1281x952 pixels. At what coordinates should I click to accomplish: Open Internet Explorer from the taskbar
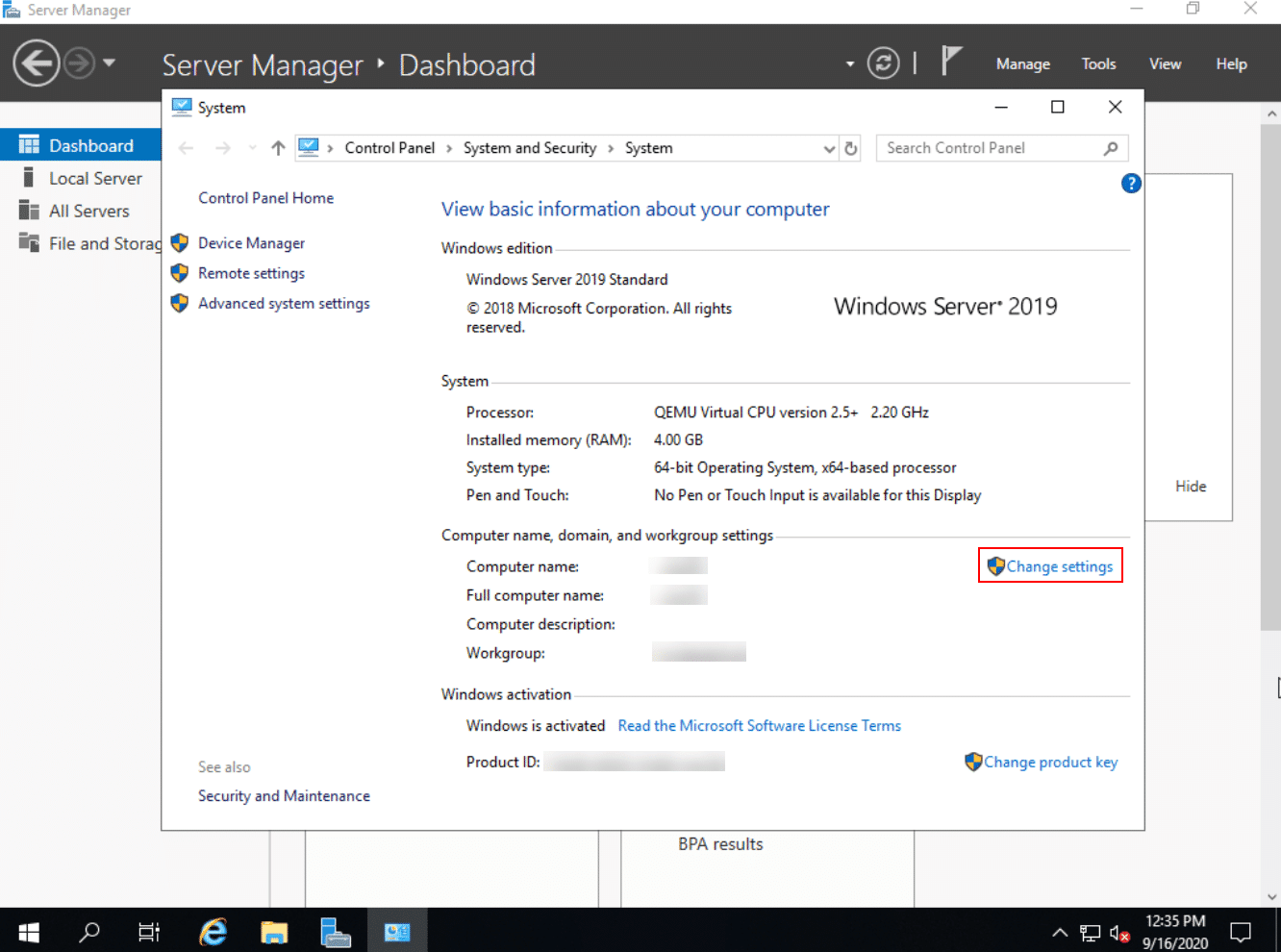pos(213,932)
